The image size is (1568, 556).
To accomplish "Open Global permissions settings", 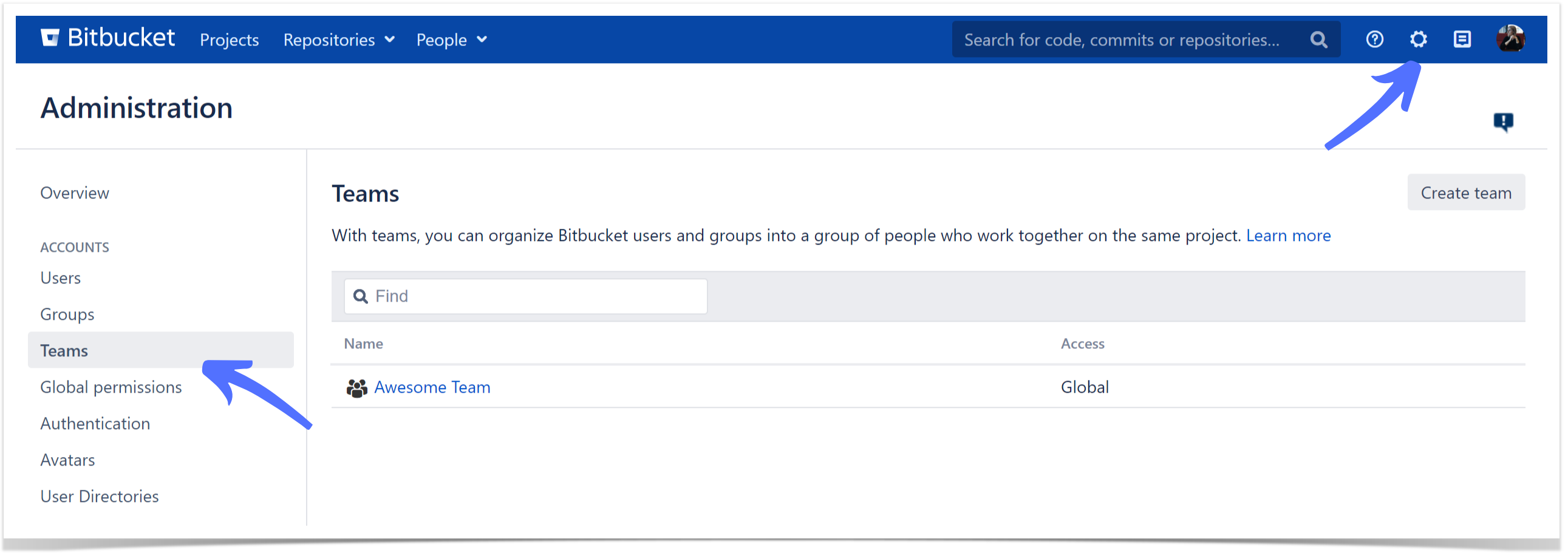I will 111,387.
